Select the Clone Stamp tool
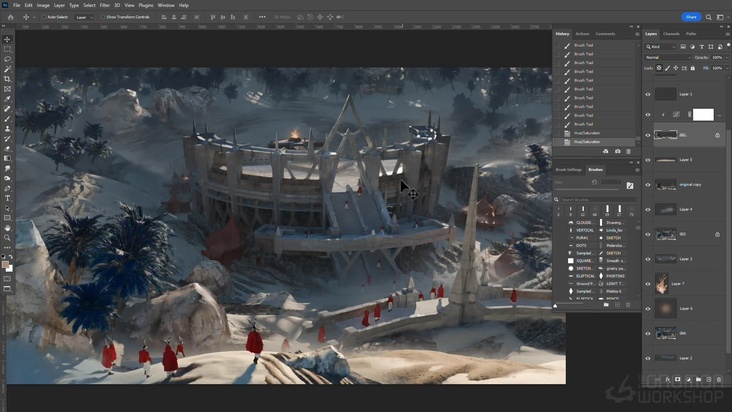This screenshot has width=732, height=412. point(7,129)
